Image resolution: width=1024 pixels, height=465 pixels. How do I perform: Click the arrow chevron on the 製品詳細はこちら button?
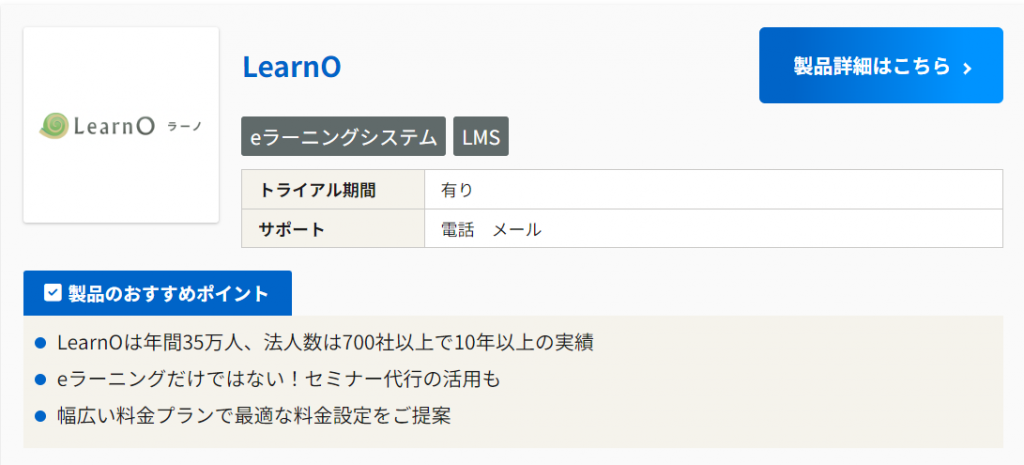(967, 67)
